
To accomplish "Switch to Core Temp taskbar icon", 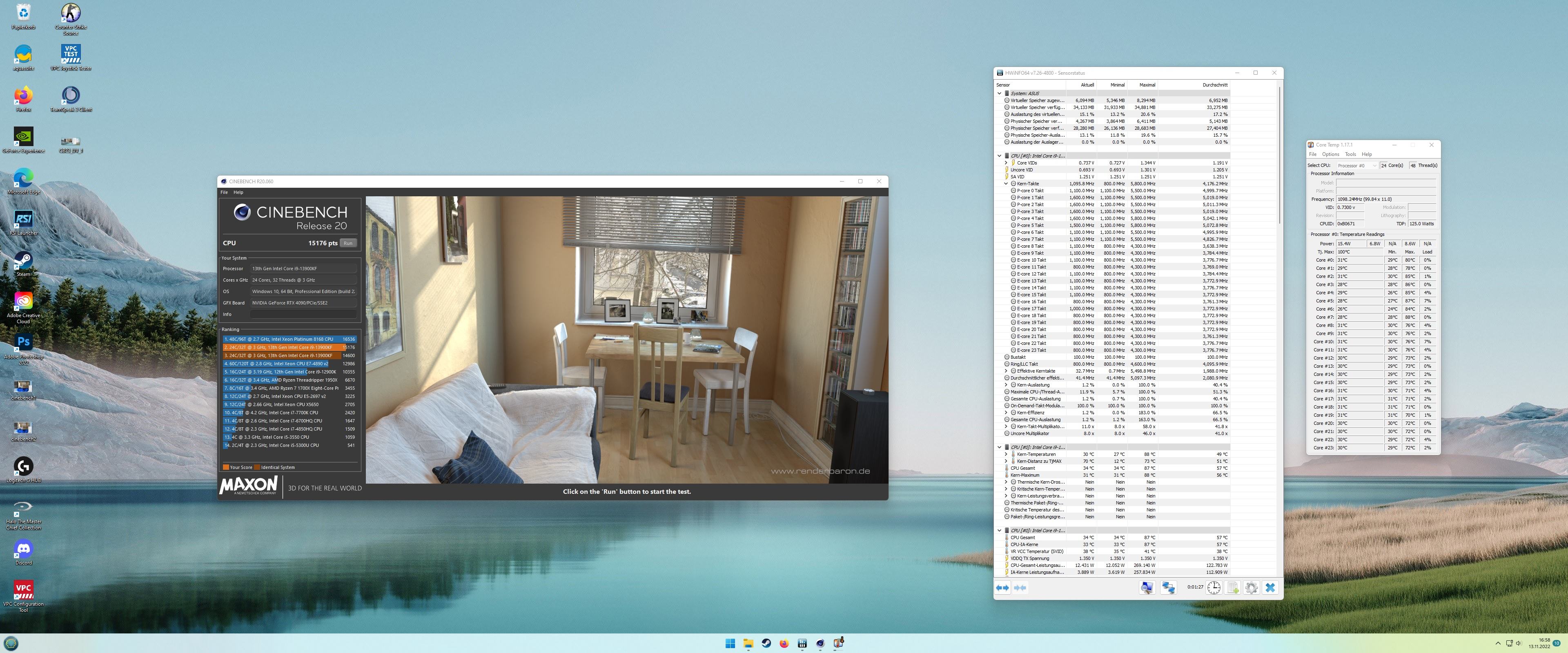I will [x=838, y=643].
